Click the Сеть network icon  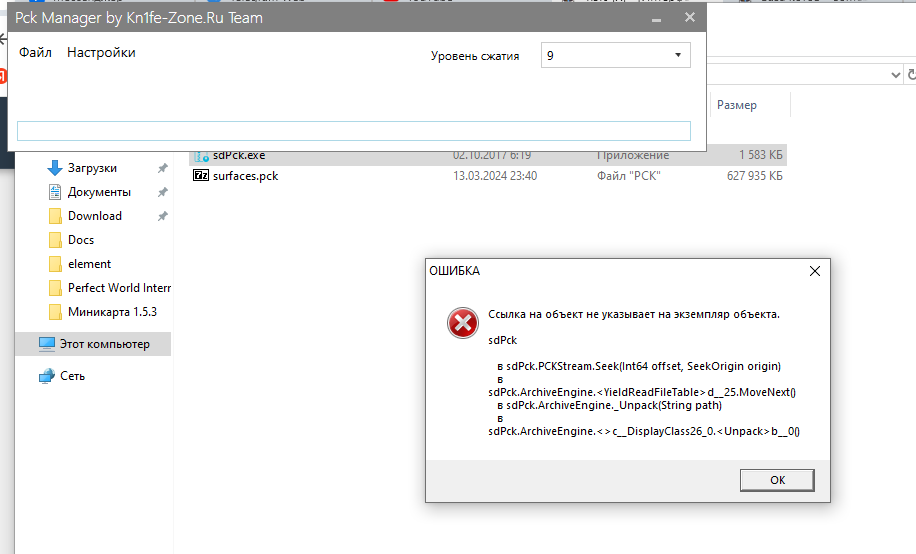(x=47, y=376)
